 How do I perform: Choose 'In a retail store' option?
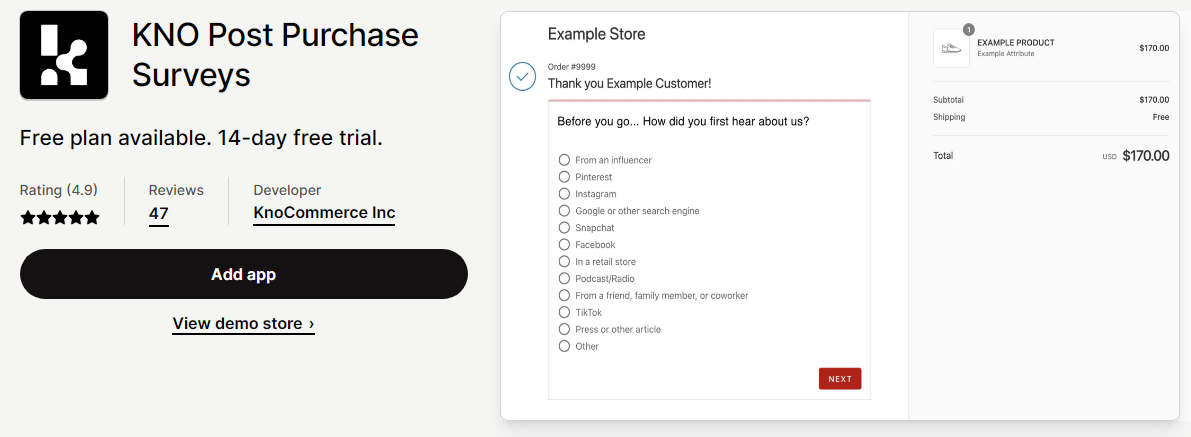[564, 262]
